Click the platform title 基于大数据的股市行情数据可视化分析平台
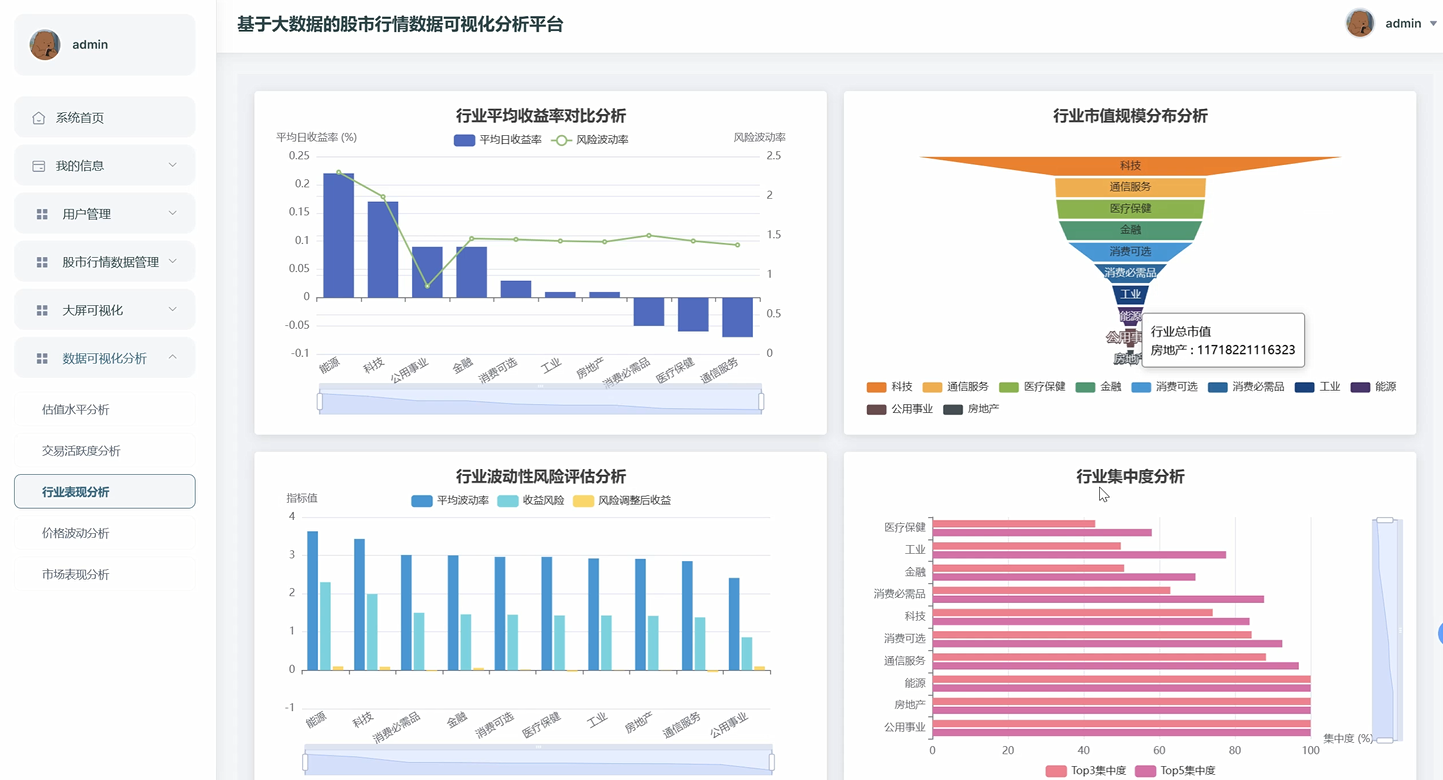Image resolution: width=1443 pixels, height=780 pixels. (400, 24)
